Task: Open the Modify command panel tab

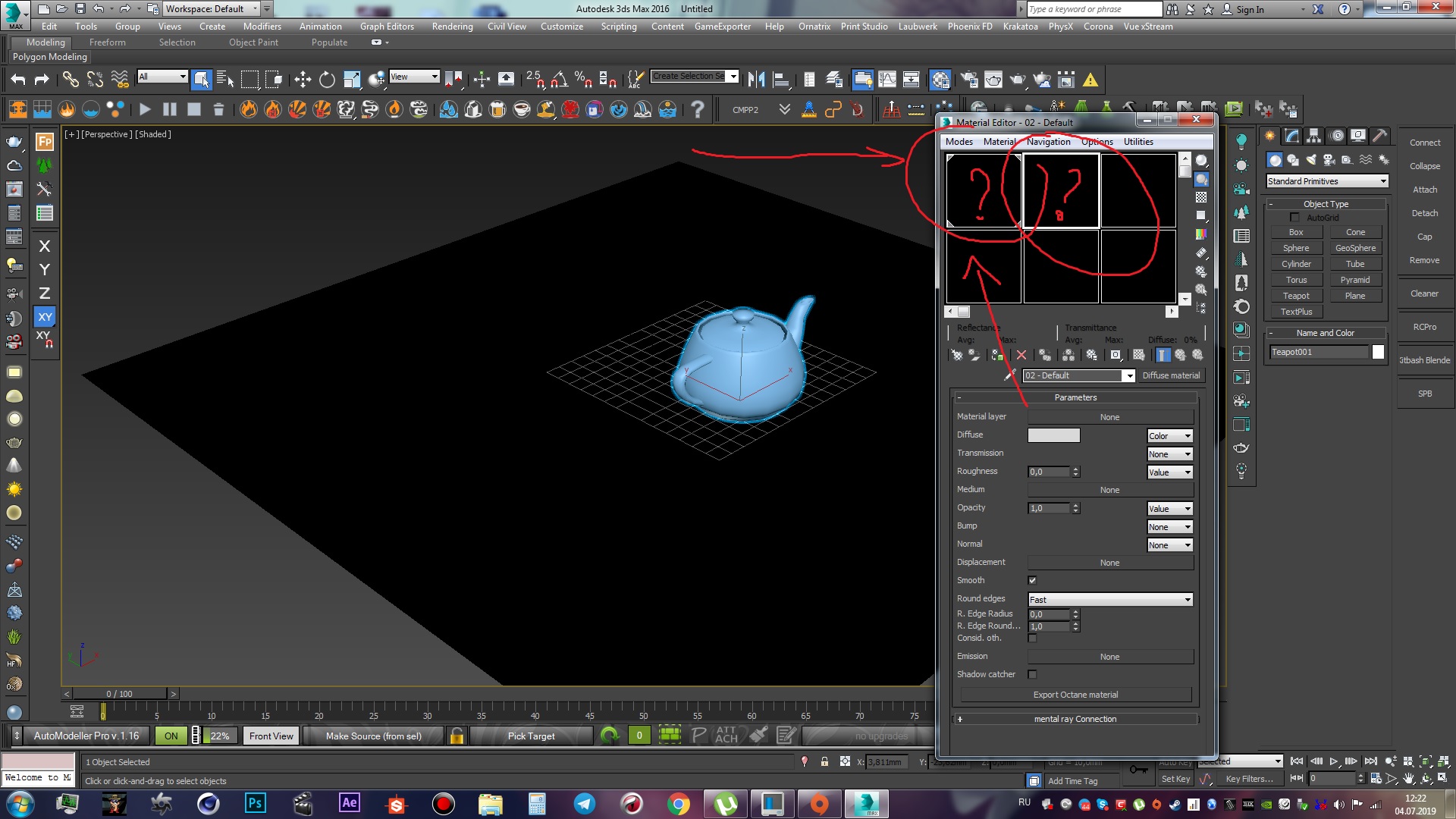Action: (x=1292, y=136)
